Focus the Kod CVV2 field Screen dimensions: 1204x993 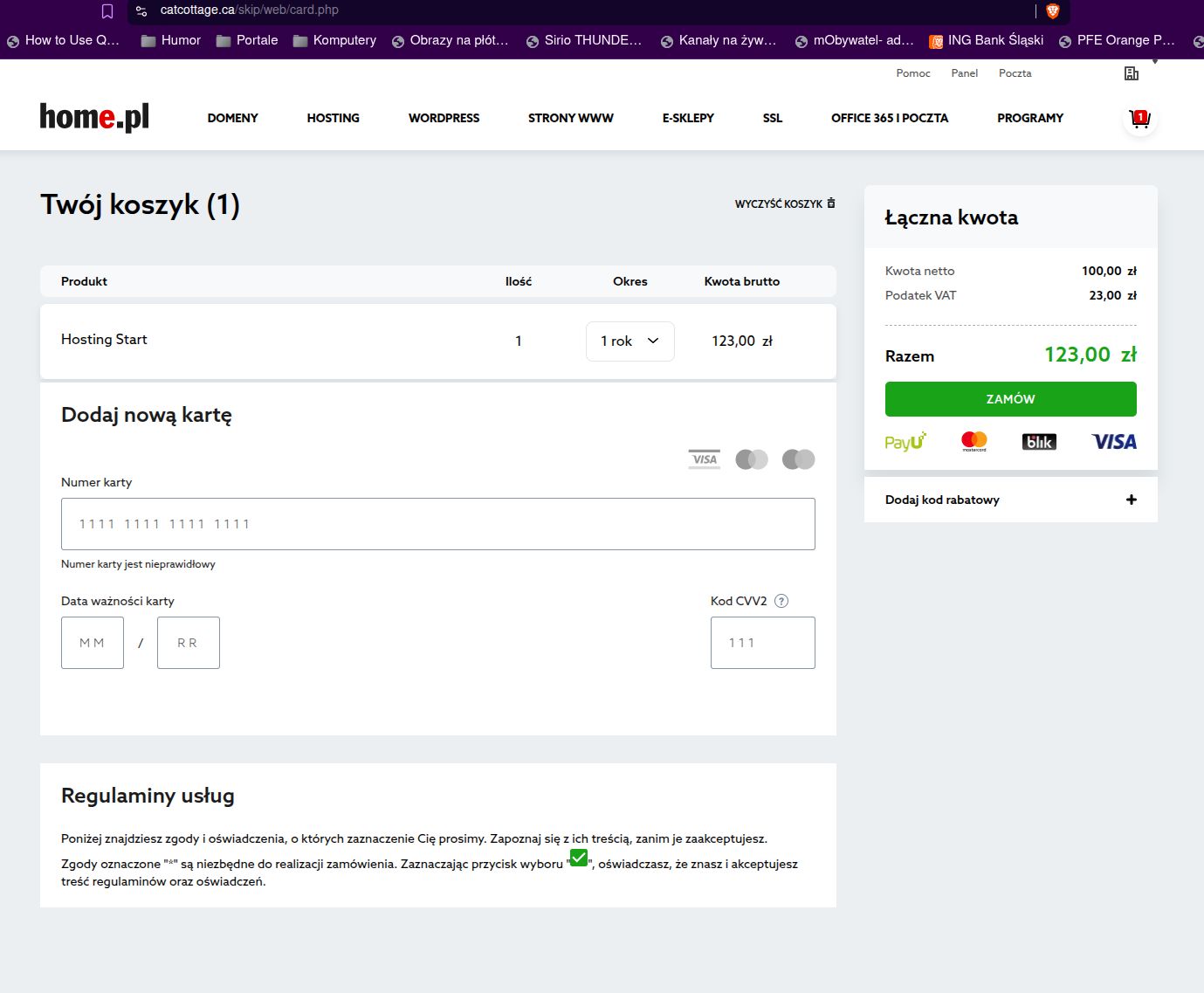[763, 643]
